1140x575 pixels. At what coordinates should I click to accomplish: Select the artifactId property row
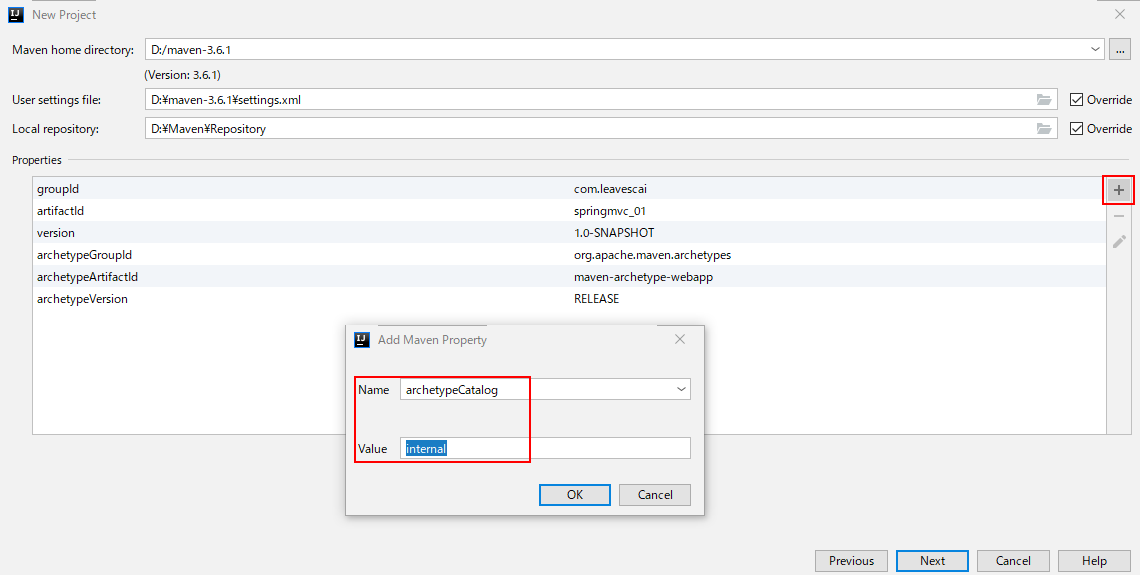click(569, 211)
